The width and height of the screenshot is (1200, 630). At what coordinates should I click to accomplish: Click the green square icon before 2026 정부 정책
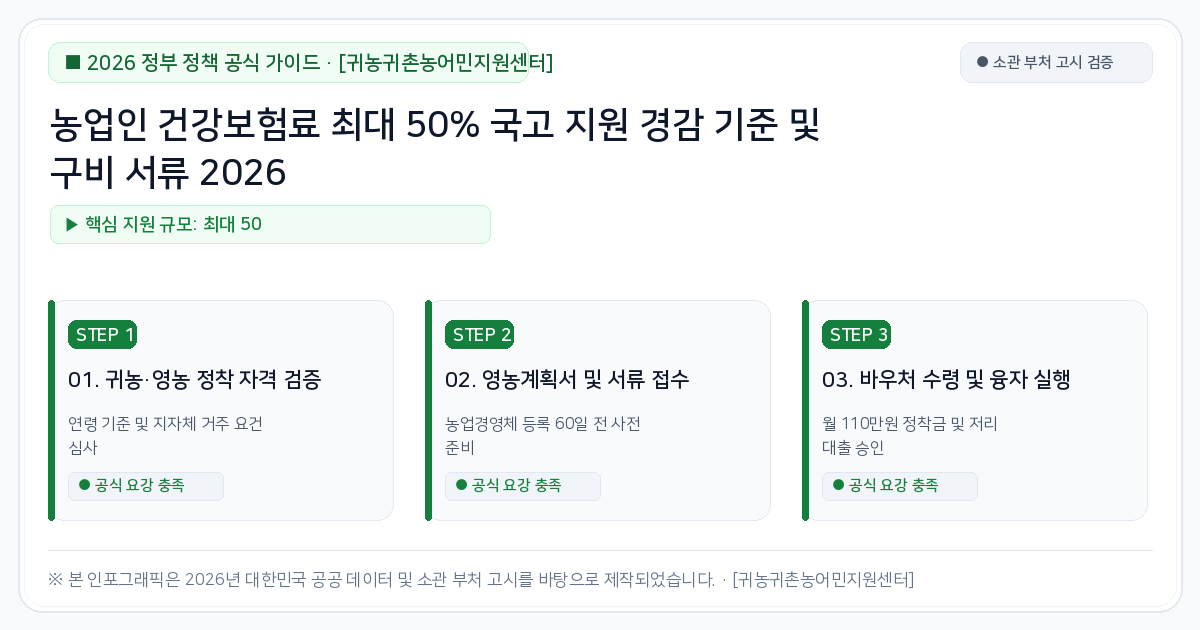pos(73,63)
